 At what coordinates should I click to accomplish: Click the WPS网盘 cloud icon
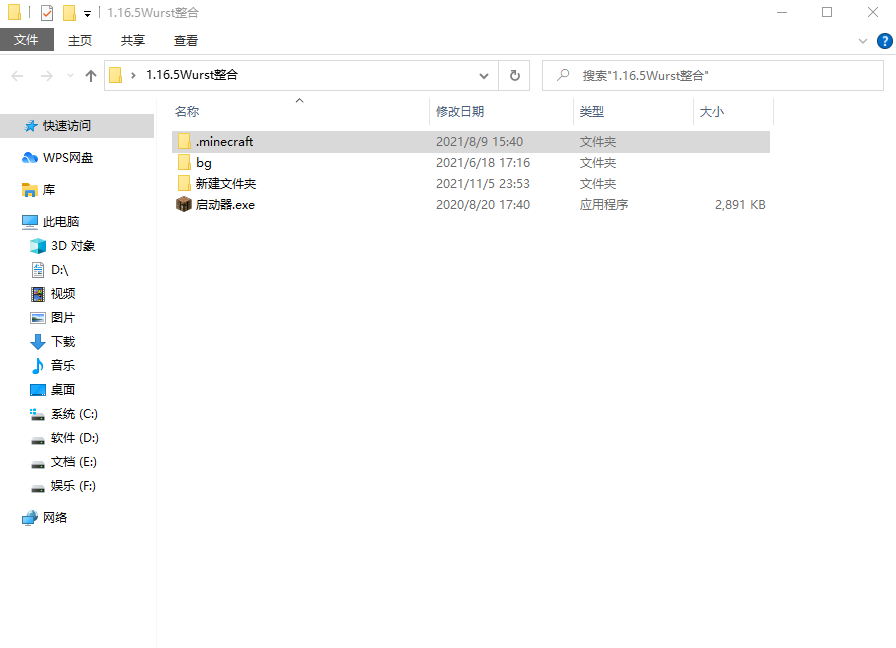point(30,158)
